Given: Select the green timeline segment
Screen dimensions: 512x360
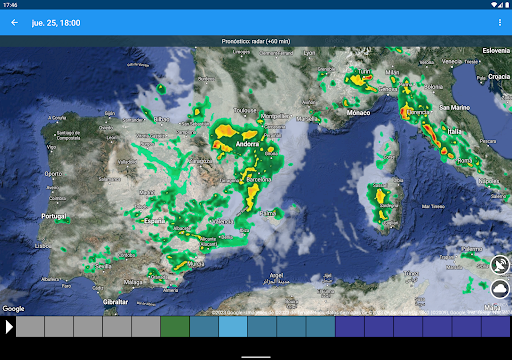Looking at the screenshot, I should point(175,327).
